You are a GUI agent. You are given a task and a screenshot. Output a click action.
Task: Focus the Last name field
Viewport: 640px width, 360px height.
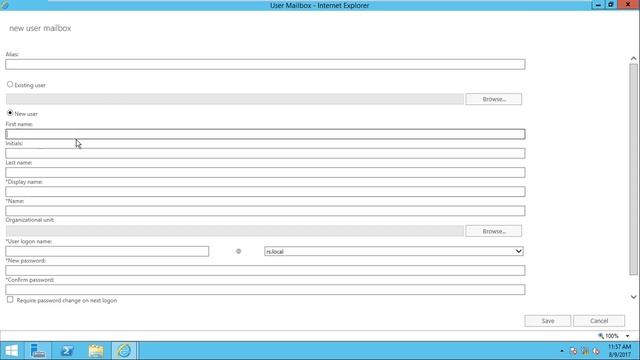point(265,172)
